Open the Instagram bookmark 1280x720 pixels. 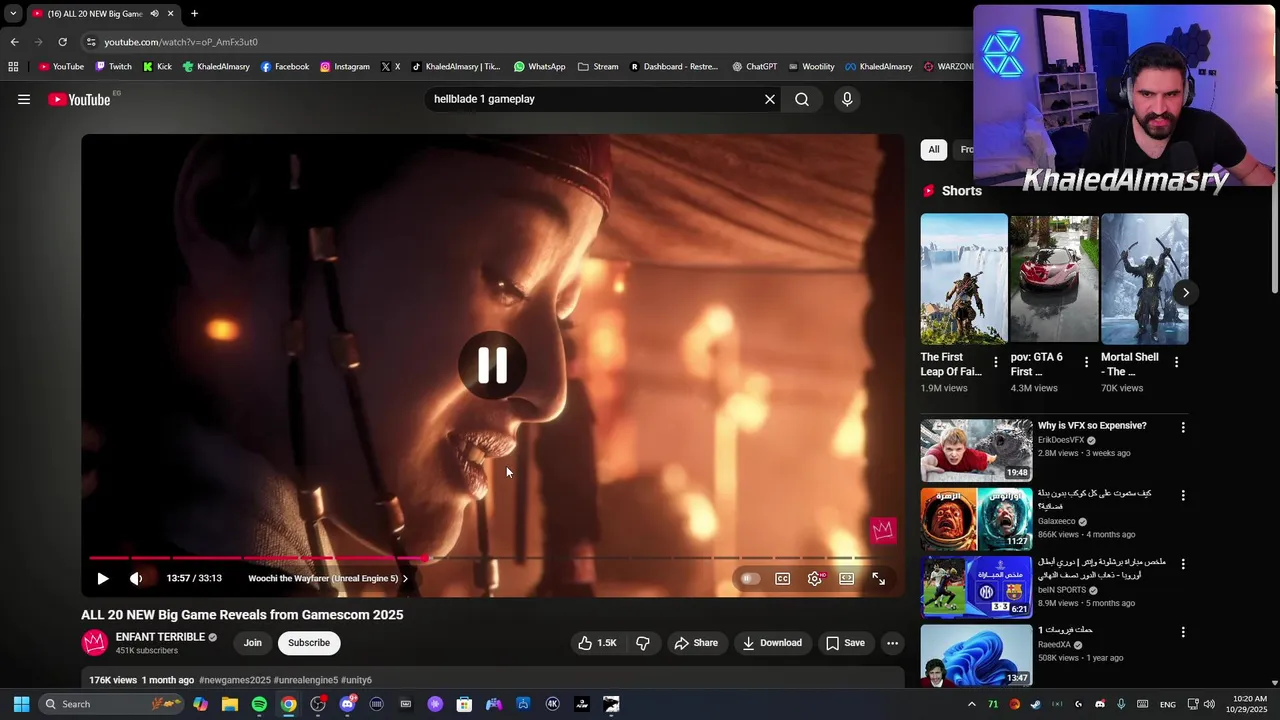point(345,67)
